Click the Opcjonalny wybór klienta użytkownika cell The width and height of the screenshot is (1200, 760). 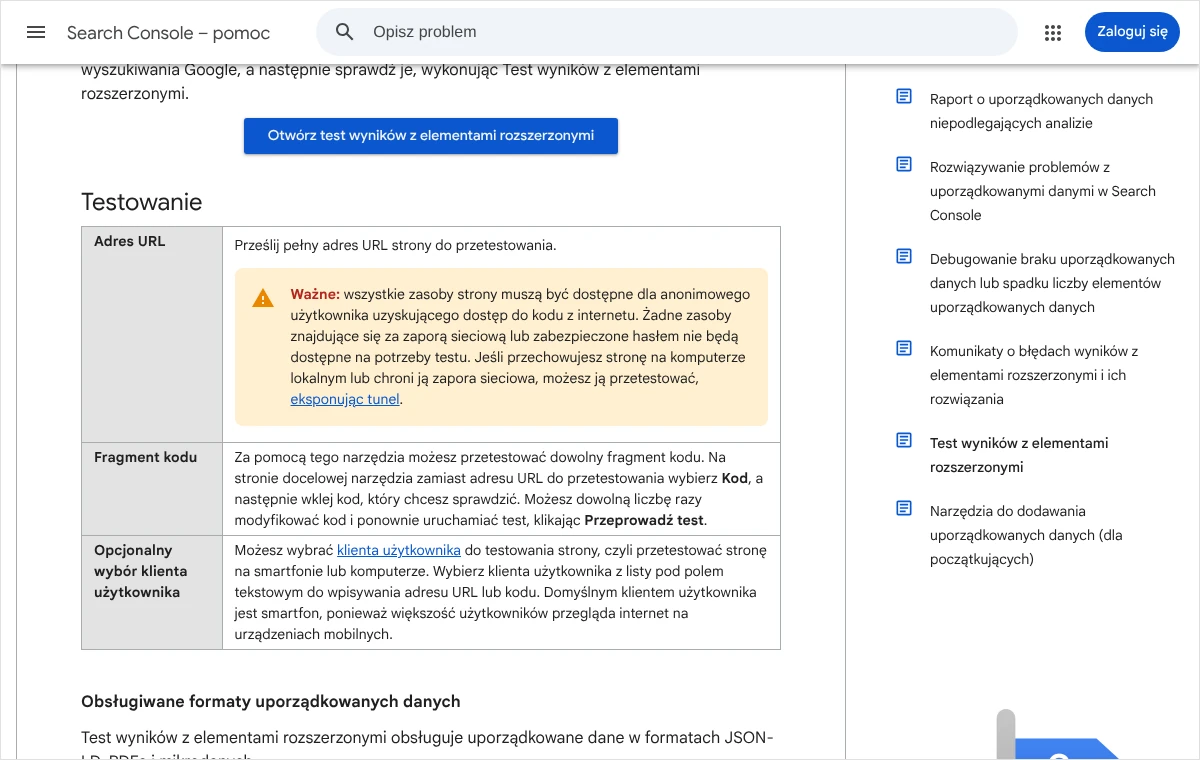152,592
